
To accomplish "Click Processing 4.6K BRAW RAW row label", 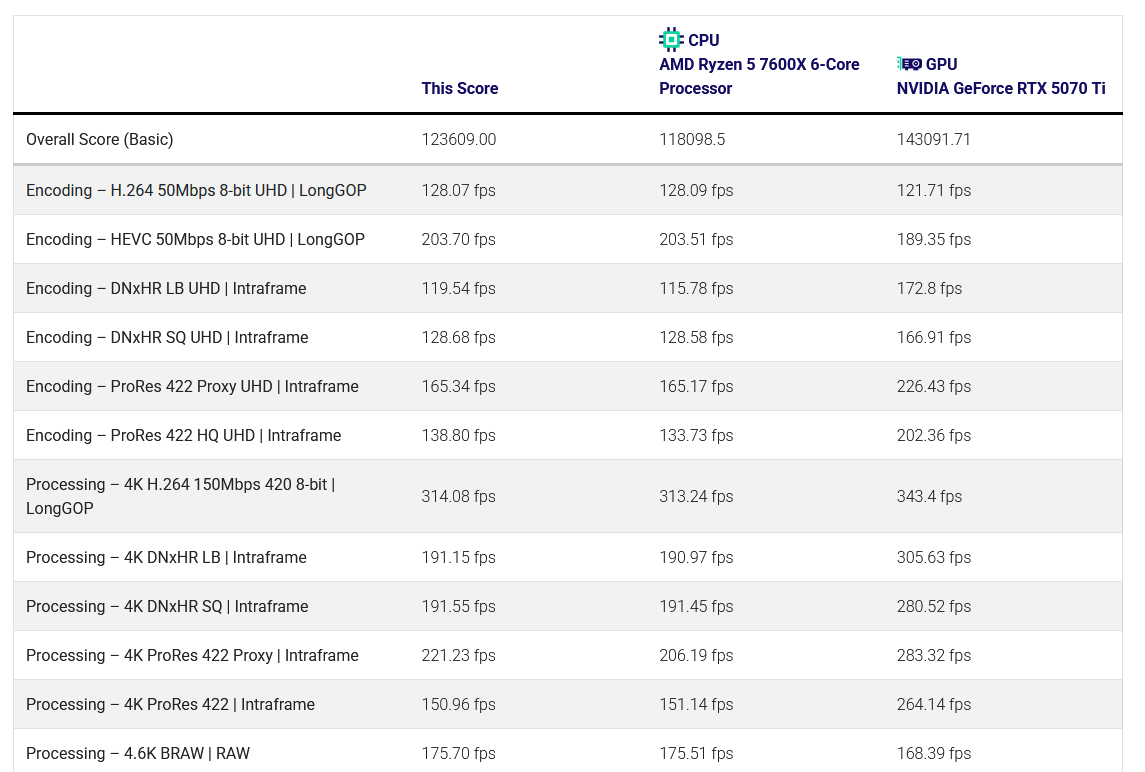I will pyautogui.click(x=138, y=753).
